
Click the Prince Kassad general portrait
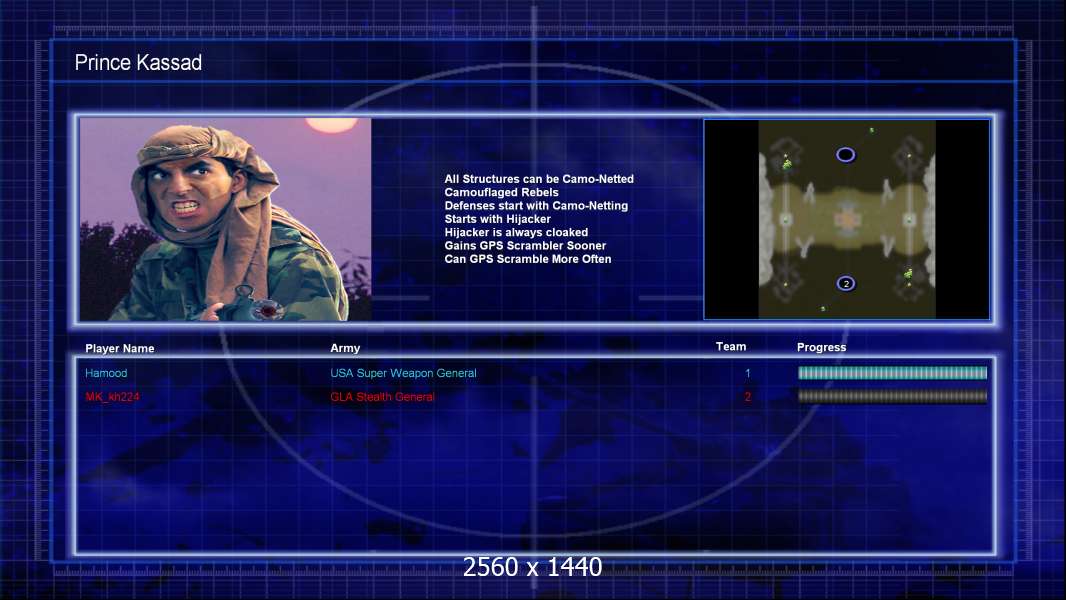pyautogui.click(x=226, y=219)
